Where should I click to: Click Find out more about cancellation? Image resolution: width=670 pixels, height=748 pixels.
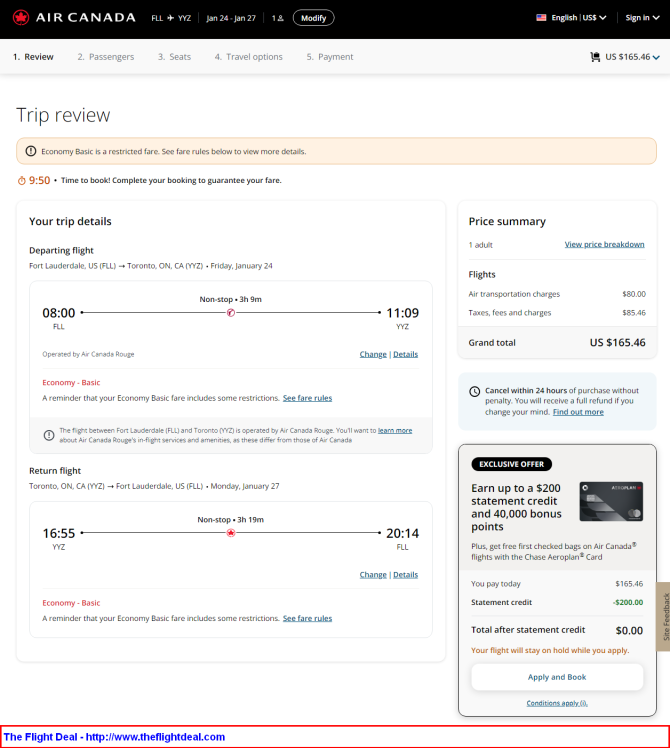pyautogui.click(x=578, y=412)
